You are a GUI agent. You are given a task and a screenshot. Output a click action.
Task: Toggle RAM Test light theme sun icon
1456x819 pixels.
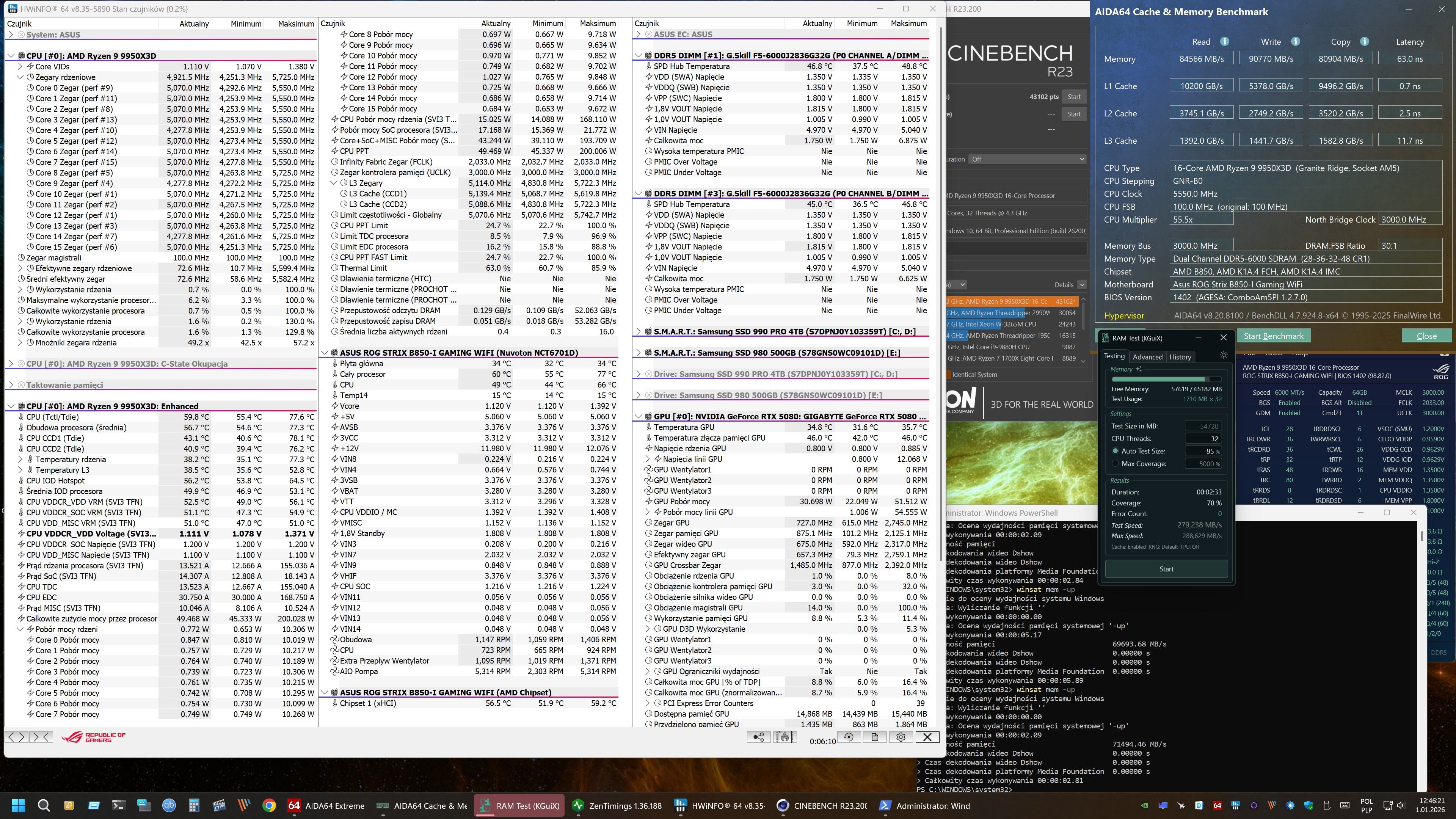click(1224, 355)
